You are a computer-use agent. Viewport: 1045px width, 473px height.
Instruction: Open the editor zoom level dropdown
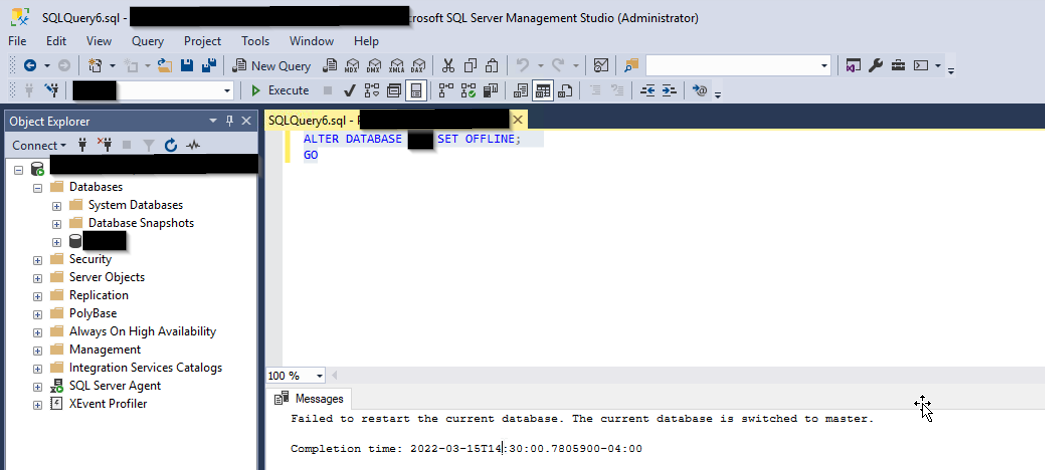(320, 376)
